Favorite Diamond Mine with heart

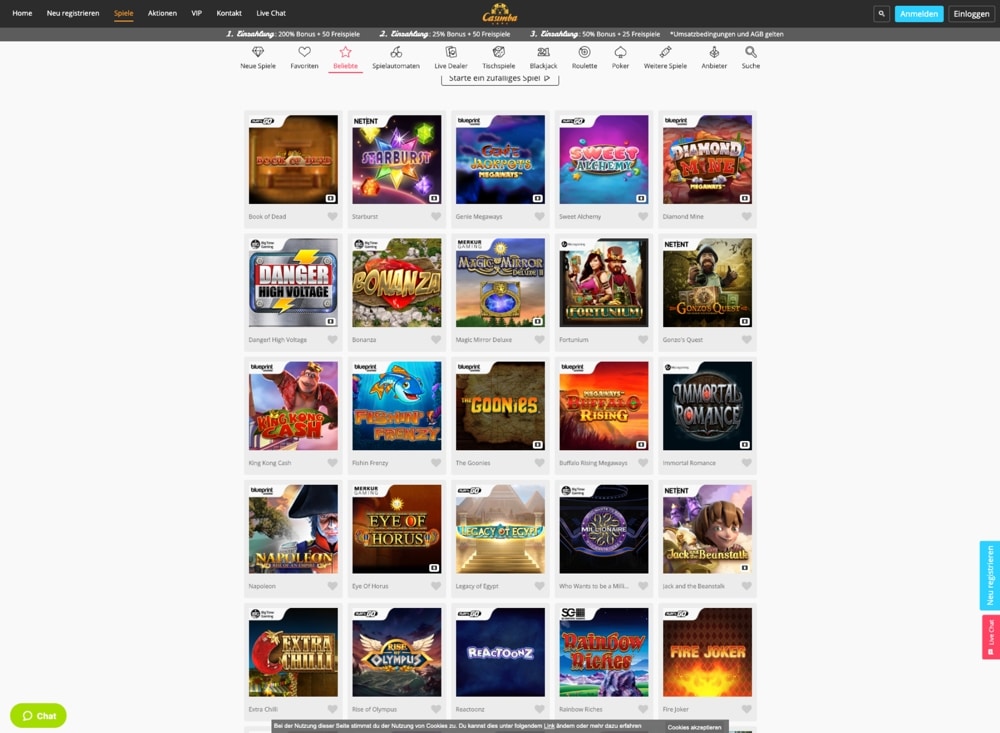746,216
